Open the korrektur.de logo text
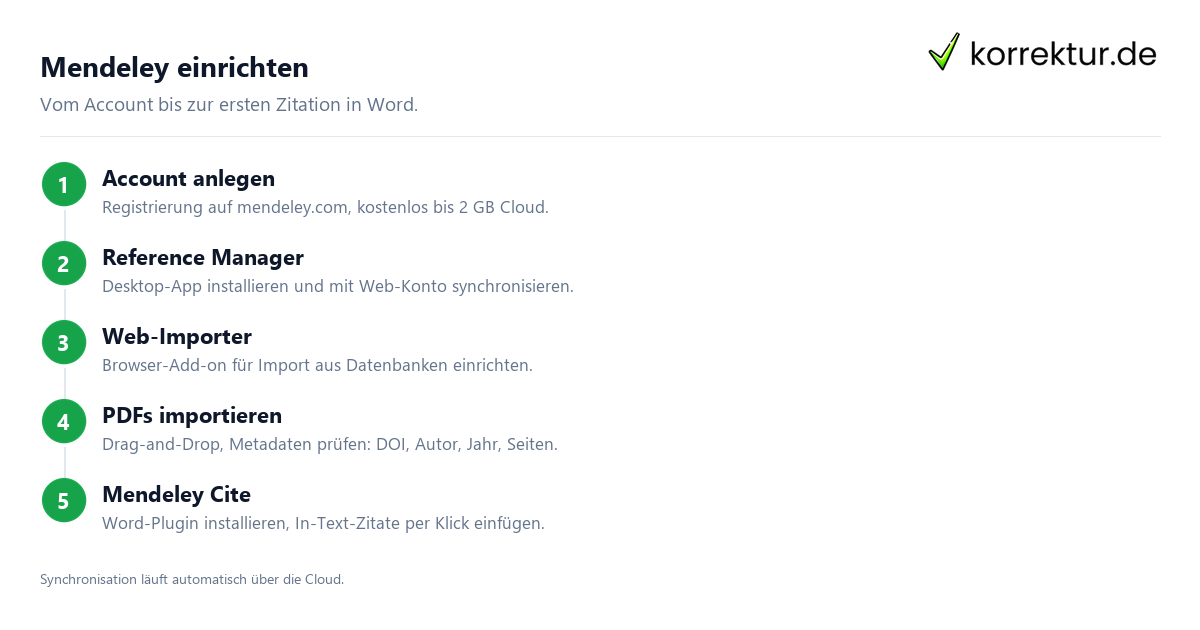The height and width of the screenshot is (630, 1200). pos(1063,54)
